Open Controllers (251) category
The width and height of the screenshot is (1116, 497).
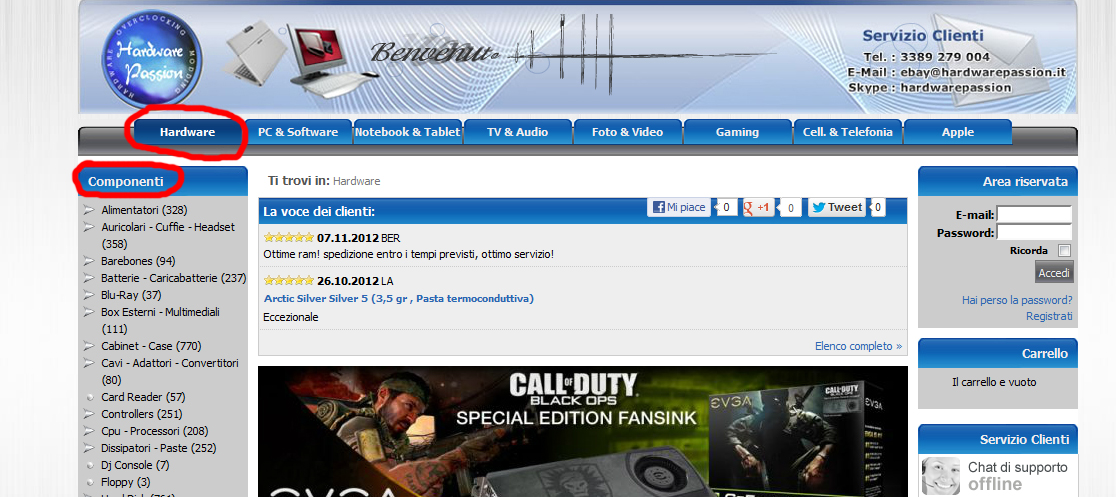coord(142,414)
